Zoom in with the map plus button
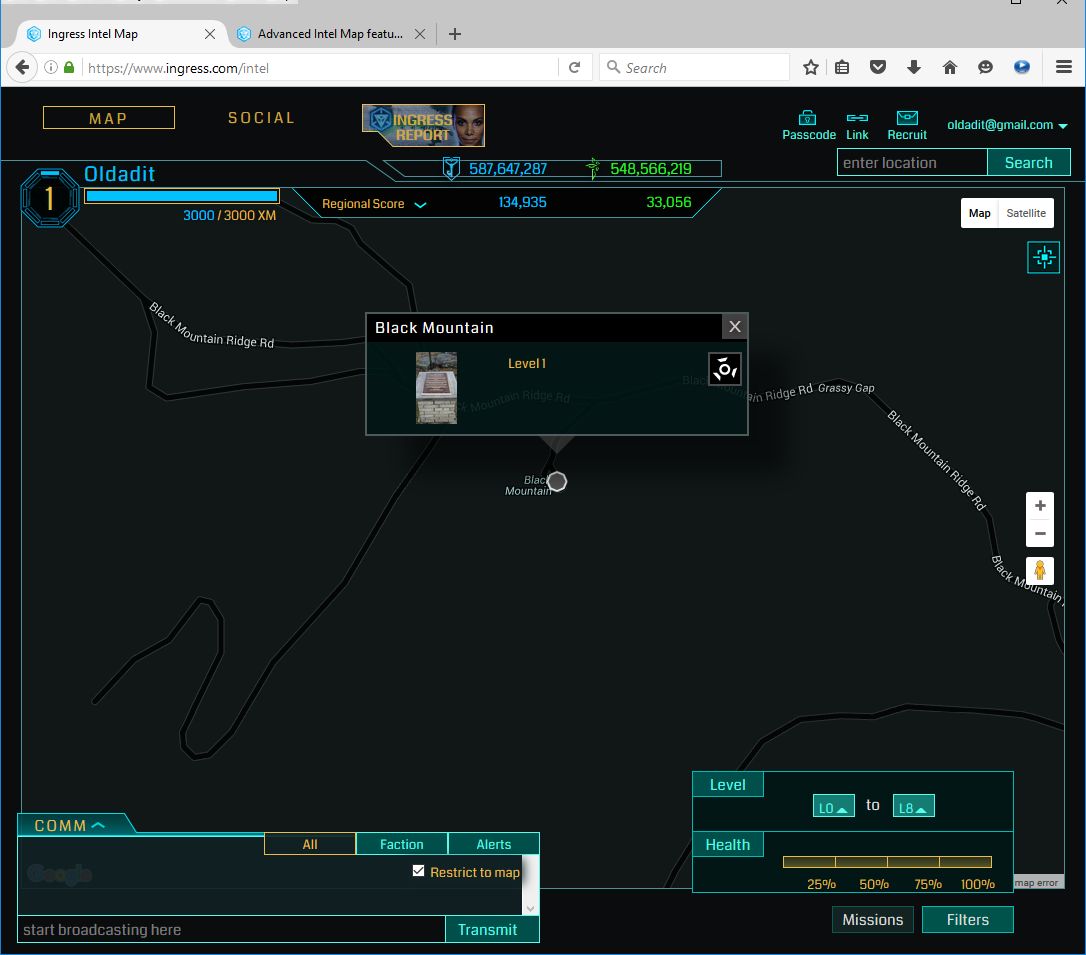1086x955 pixels. pyautogui.click(x=1040, y=506)
